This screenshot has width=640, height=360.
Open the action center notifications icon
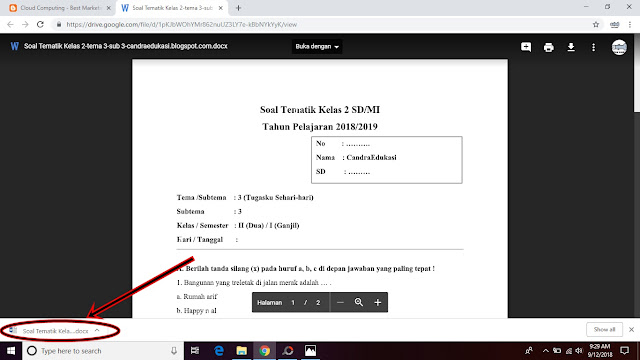pyautogui.click(x=624, y=351)
